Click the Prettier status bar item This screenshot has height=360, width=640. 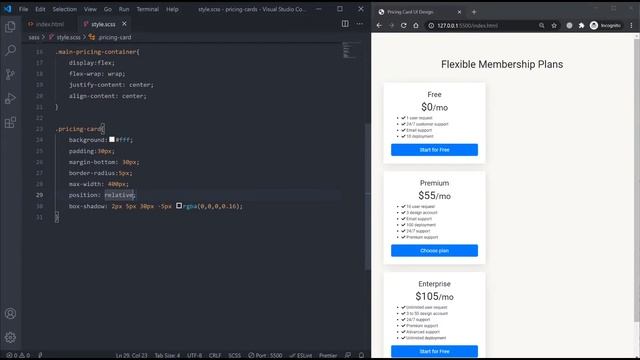tap(328, 356)
